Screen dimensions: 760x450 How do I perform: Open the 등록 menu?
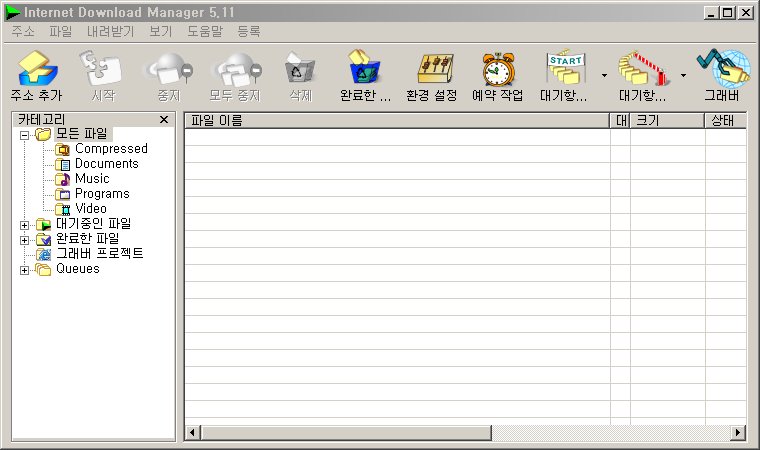249,32
